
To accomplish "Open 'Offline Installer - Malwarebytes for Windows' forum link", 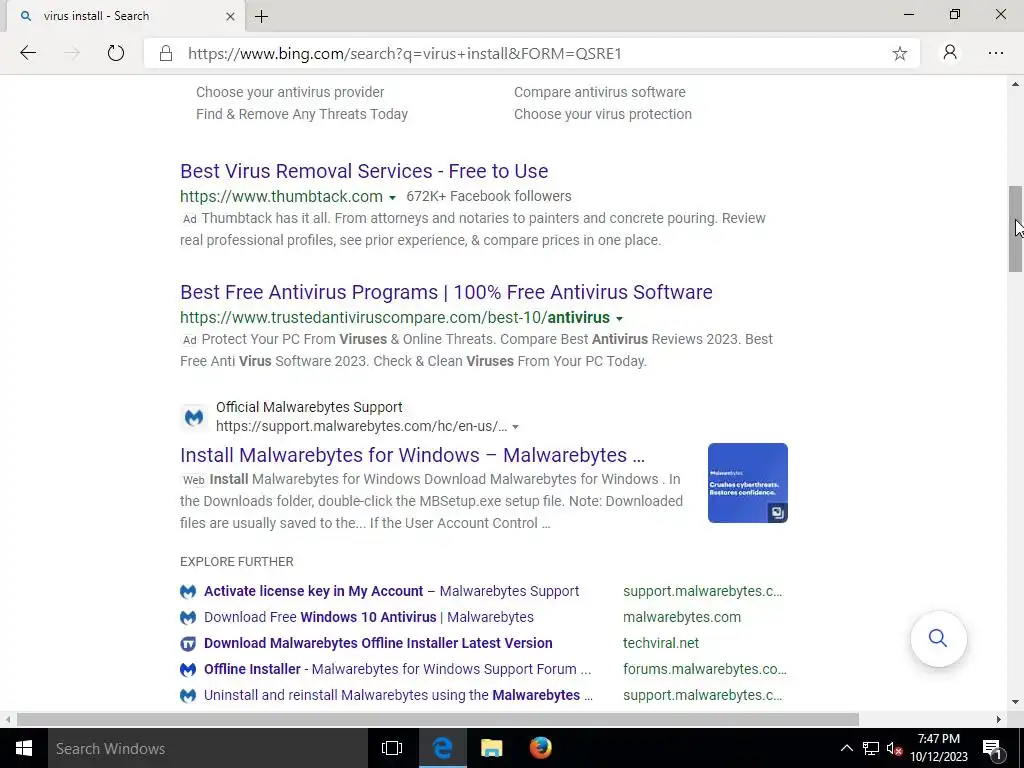I will [x=397, y=669].
